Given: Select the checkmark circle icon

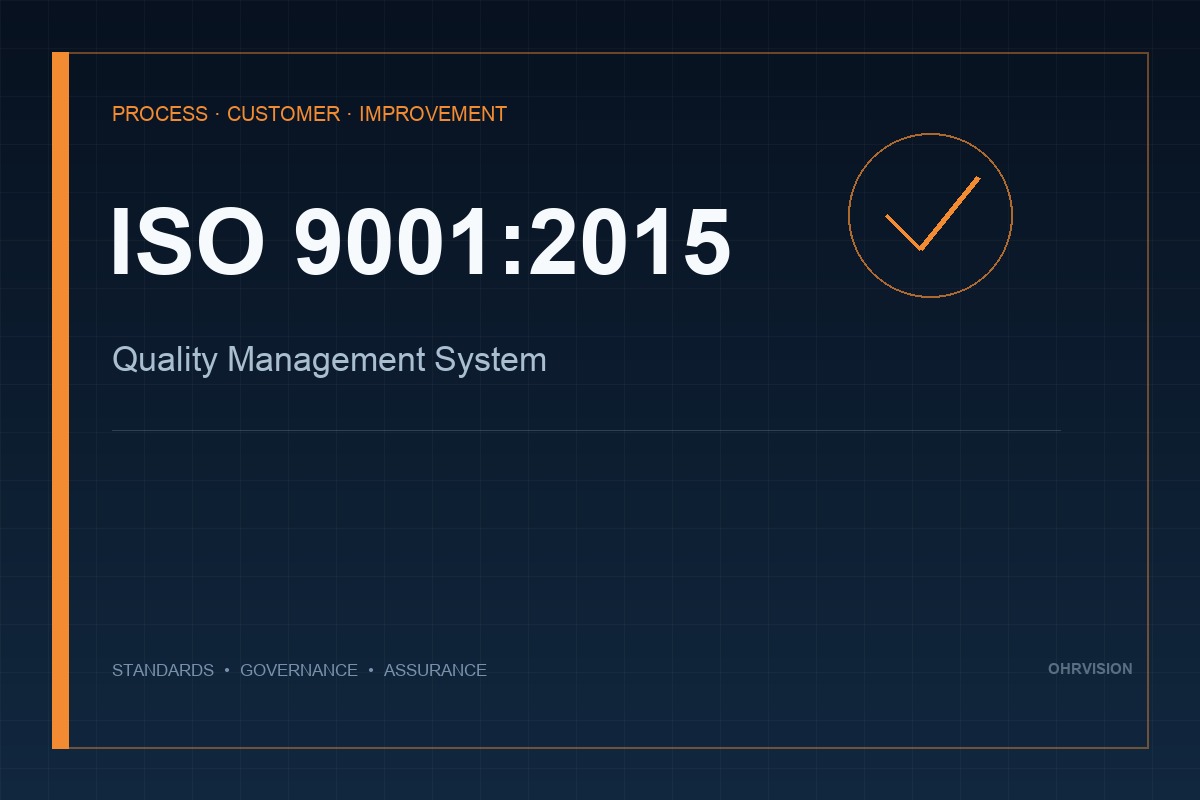Looking at the screenshot, I should click(x=930, y=215).
